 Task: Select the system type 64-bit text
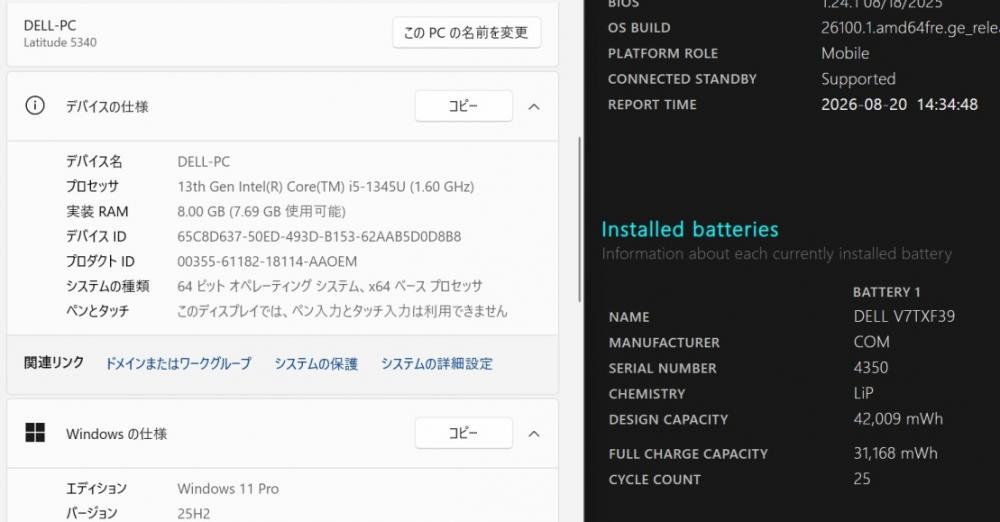pyautogui.click(x=330, y=286)
